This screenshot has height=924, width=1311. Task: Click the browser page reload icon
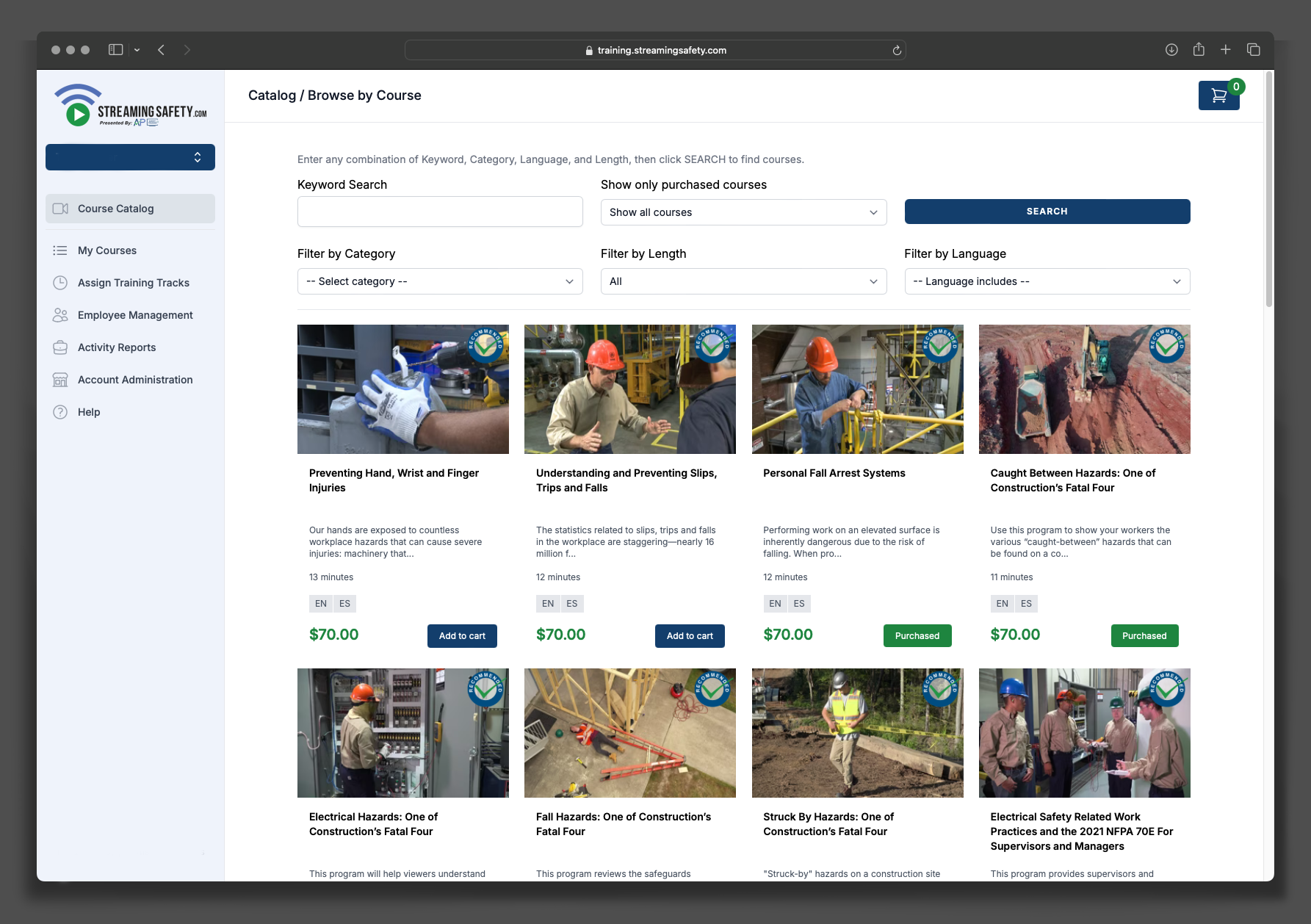click(x=896, y=51)
